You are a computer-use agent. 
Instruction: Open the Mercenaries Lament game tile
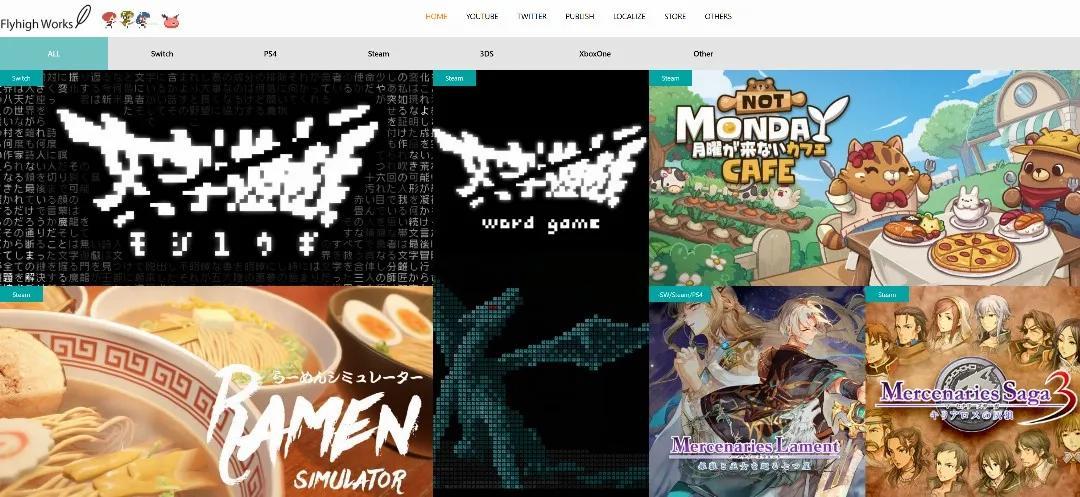(x=756, y=392)
